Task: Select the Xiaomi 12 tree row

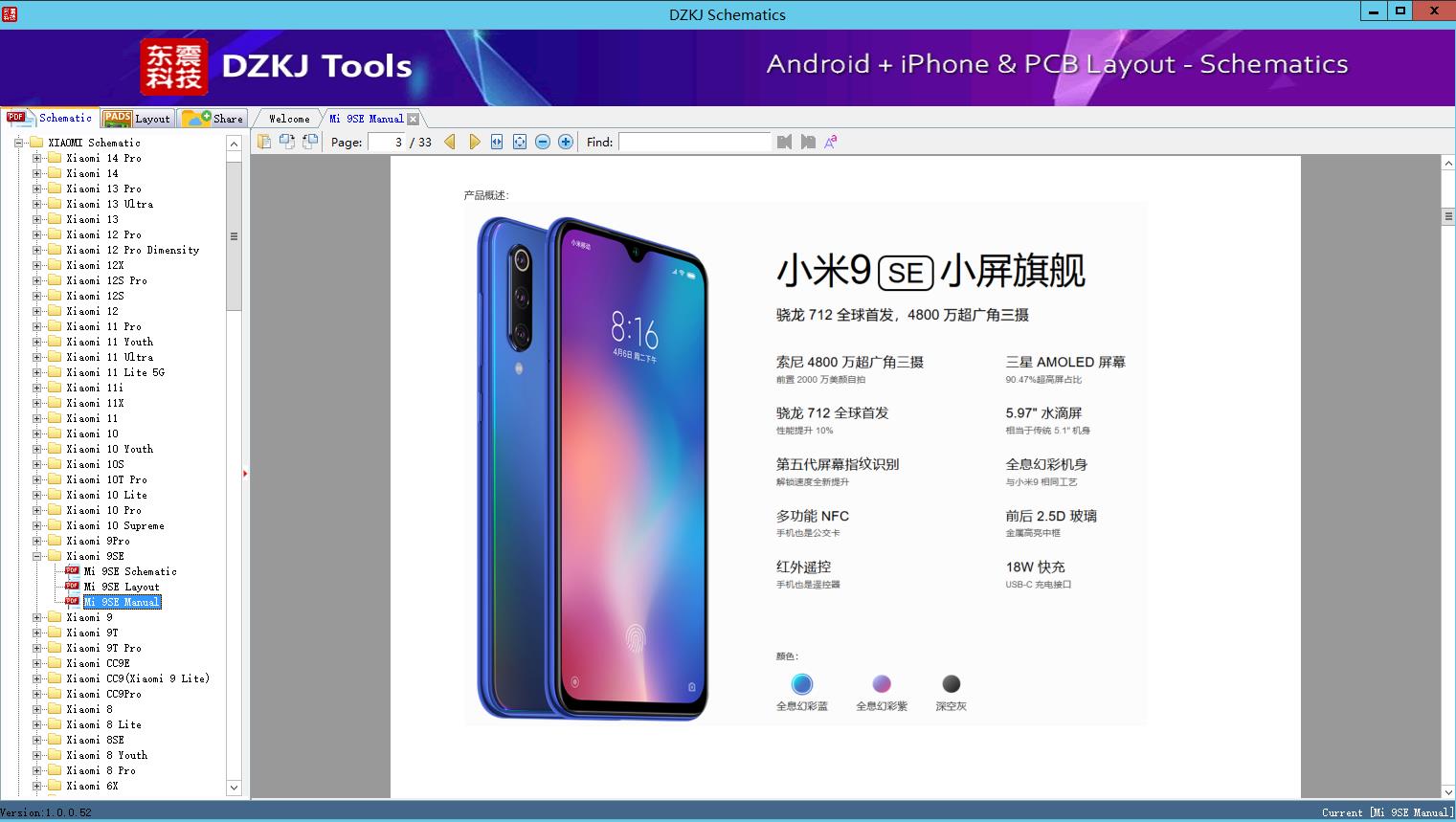Action: [93, 311]
